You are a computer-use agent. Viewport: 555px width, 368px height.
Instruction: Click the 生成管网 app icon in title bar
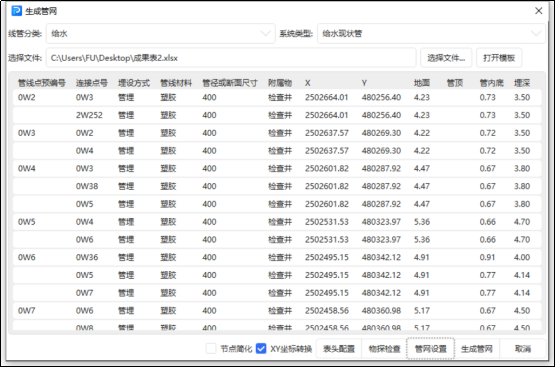click(x=16, y=11)
